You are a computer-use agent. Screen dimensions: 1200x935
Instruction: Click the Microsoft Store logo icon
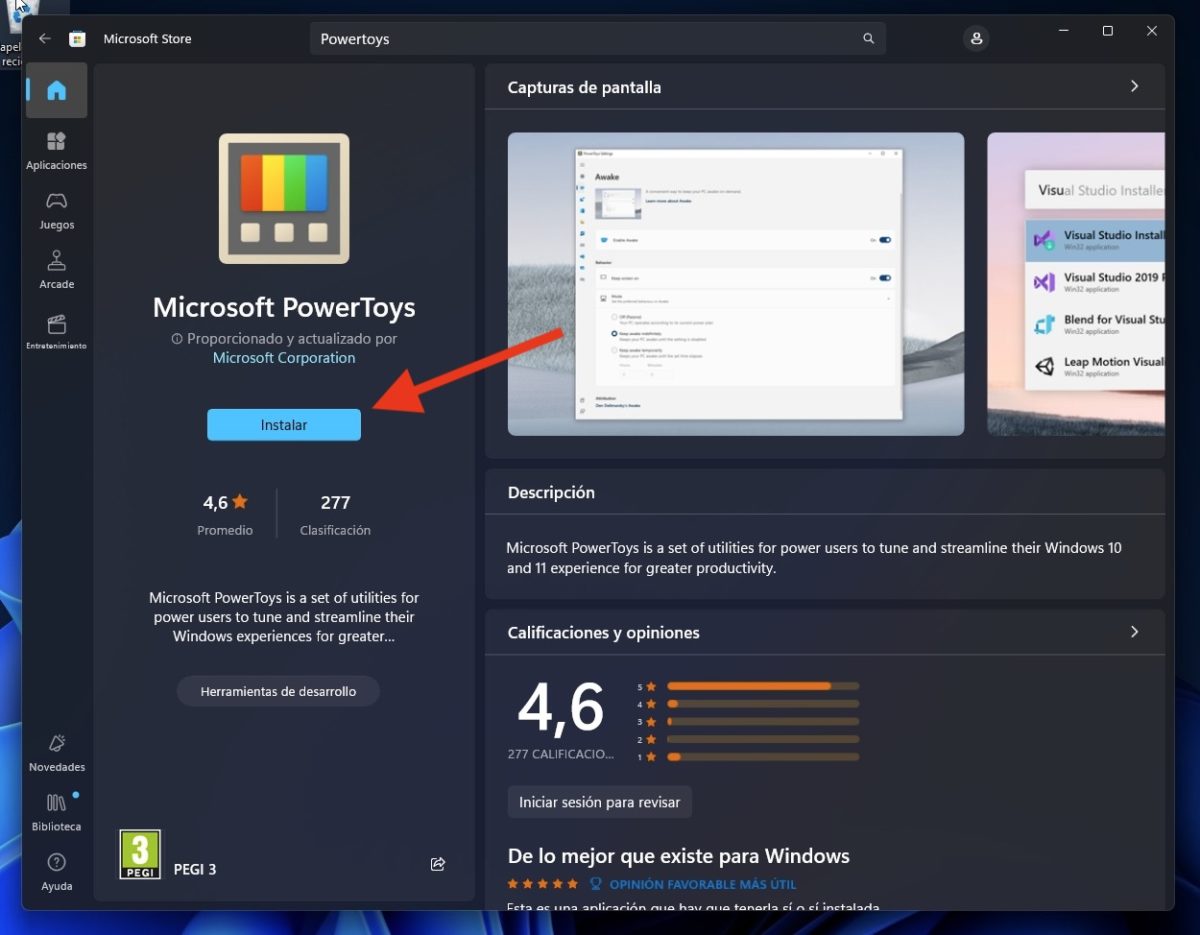77,39
